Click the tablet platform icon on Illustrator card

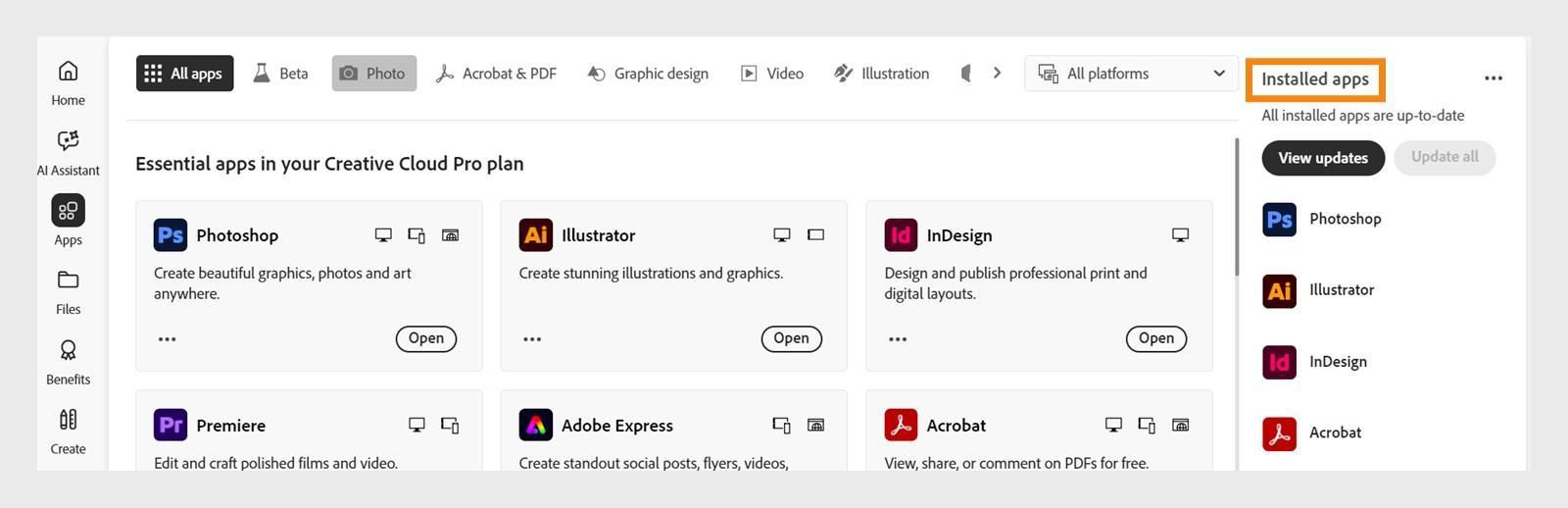click(x=815, y=235)
